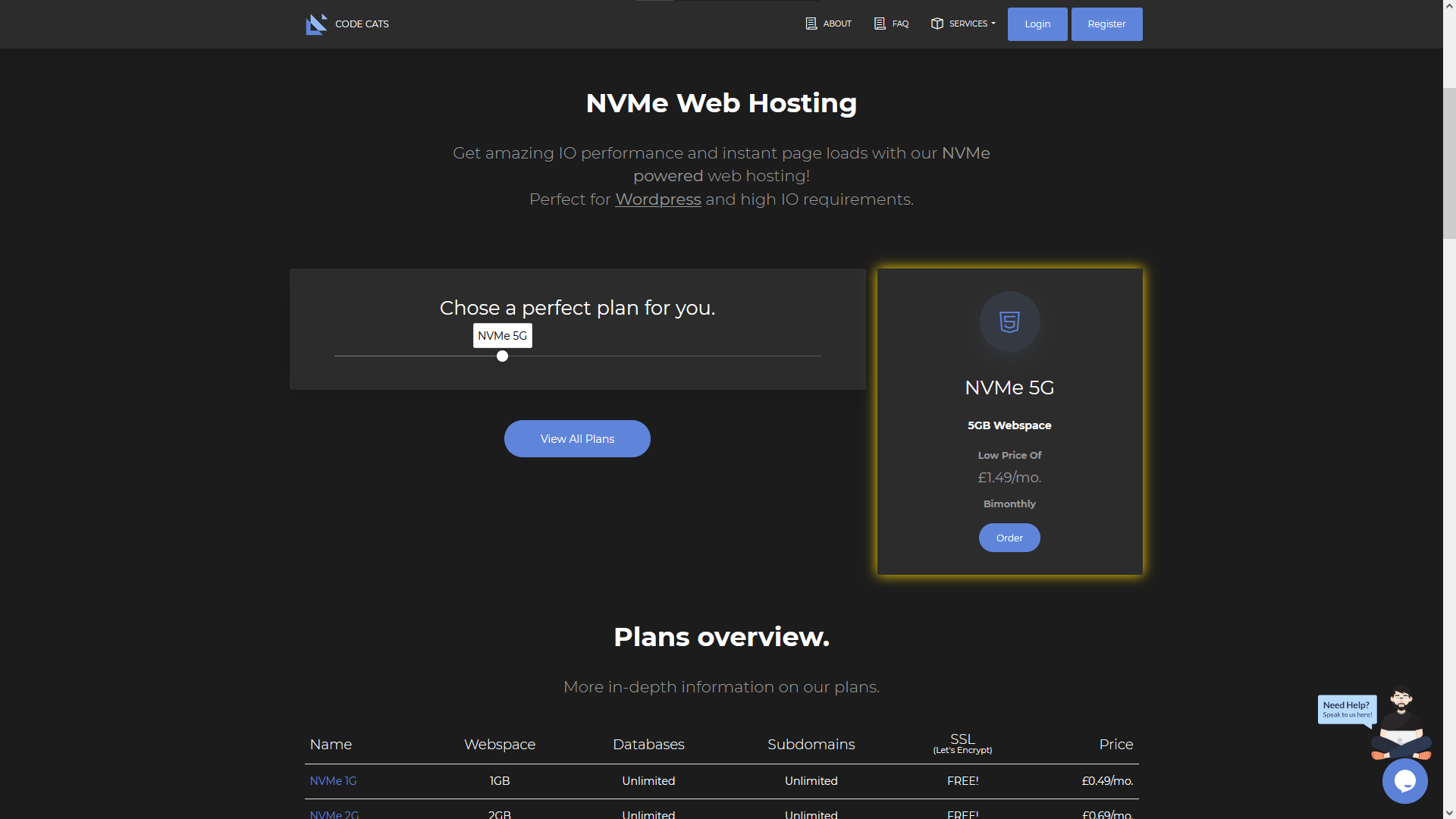
Task: Click the FAQ document icon
Action: point(880,24)
